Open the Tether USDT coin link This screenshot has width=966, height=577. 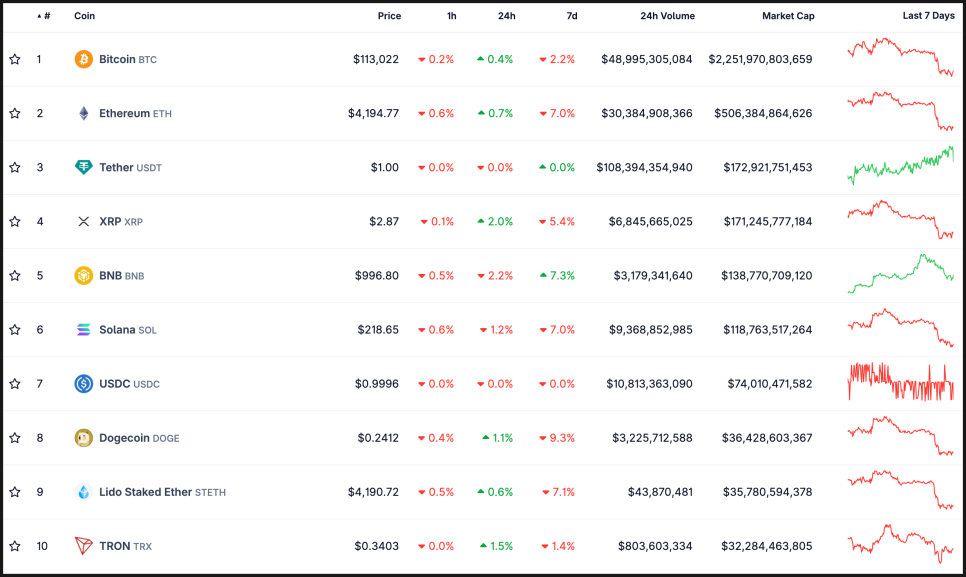click(131, 167)
